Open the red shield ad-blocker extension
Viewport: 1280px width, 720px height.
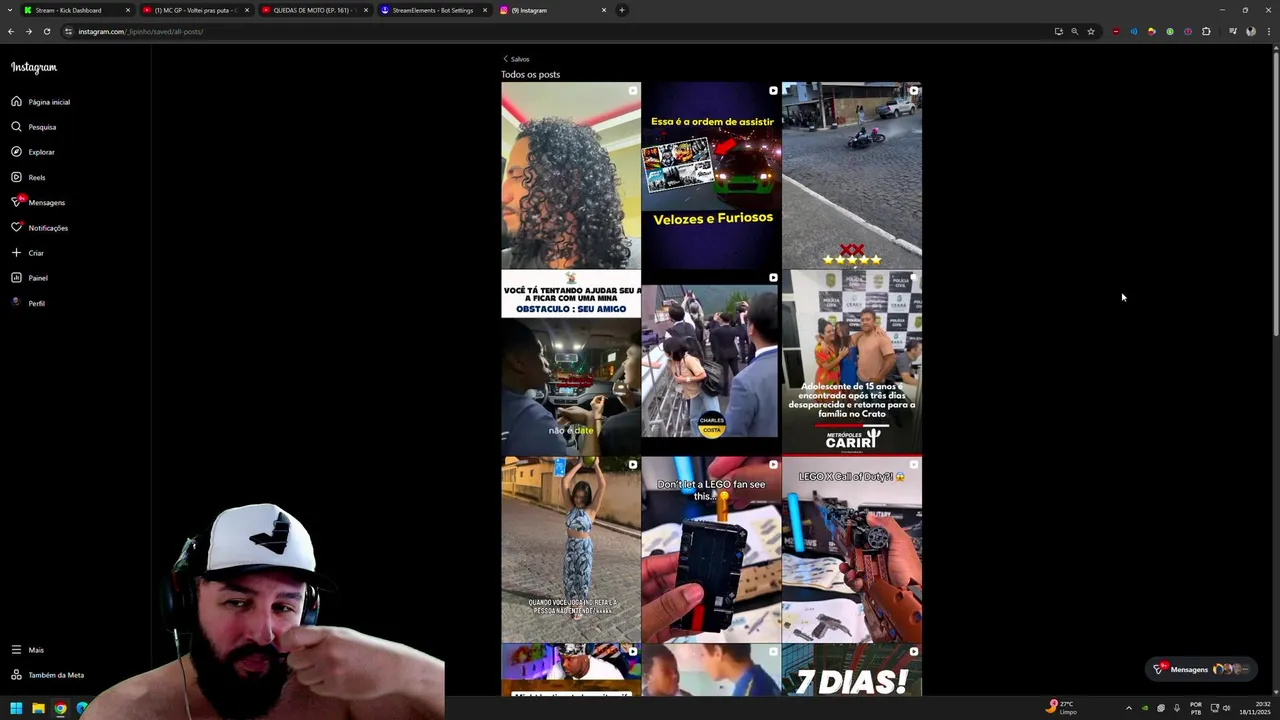[x=1116, y=31]
